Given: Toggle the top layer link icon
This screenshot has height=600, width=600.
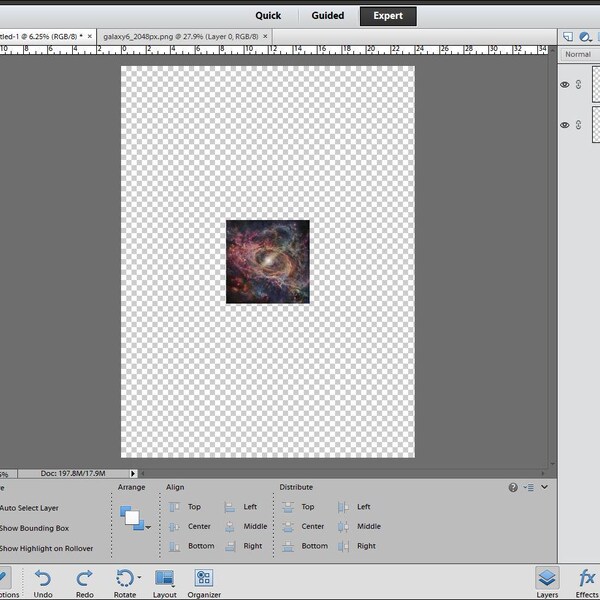Looking at the screenshot, I should click(578, 85).
